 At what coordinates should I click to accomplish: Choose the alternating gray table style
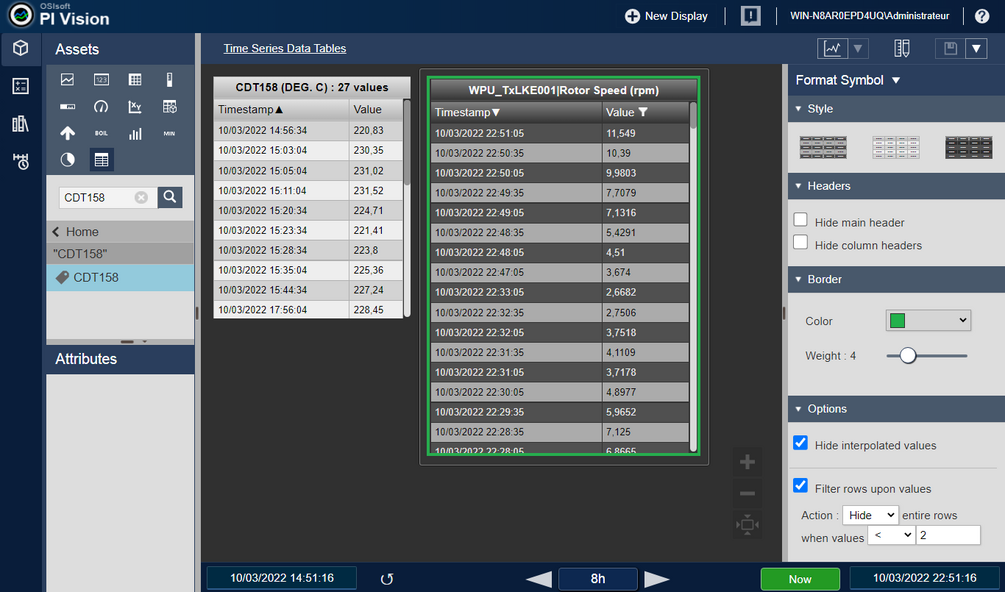tap(823, 147)
